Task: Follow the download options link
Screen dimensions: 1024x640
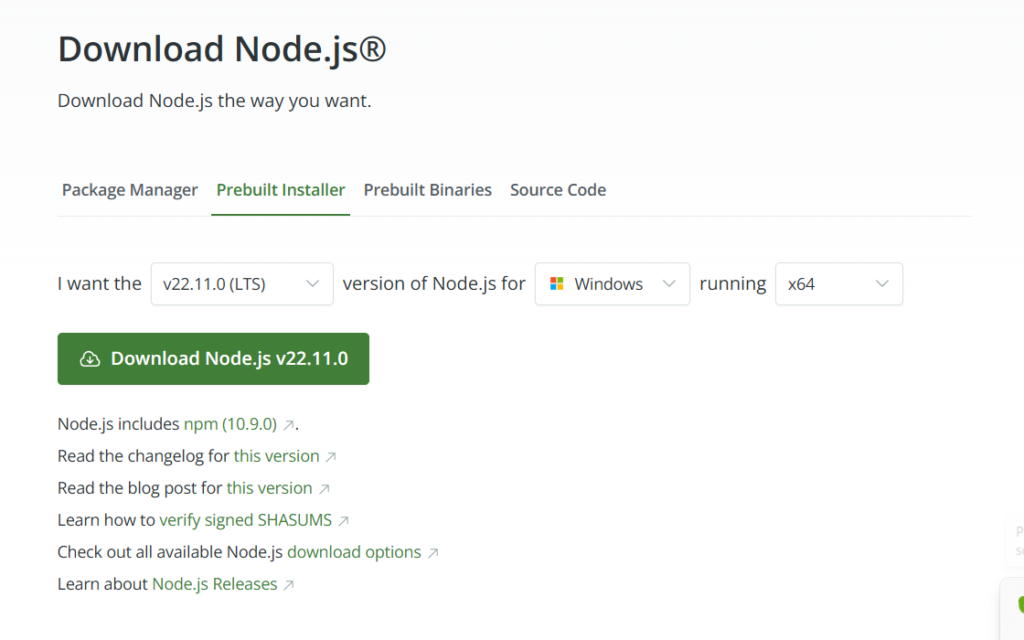Action: [354, 552]
